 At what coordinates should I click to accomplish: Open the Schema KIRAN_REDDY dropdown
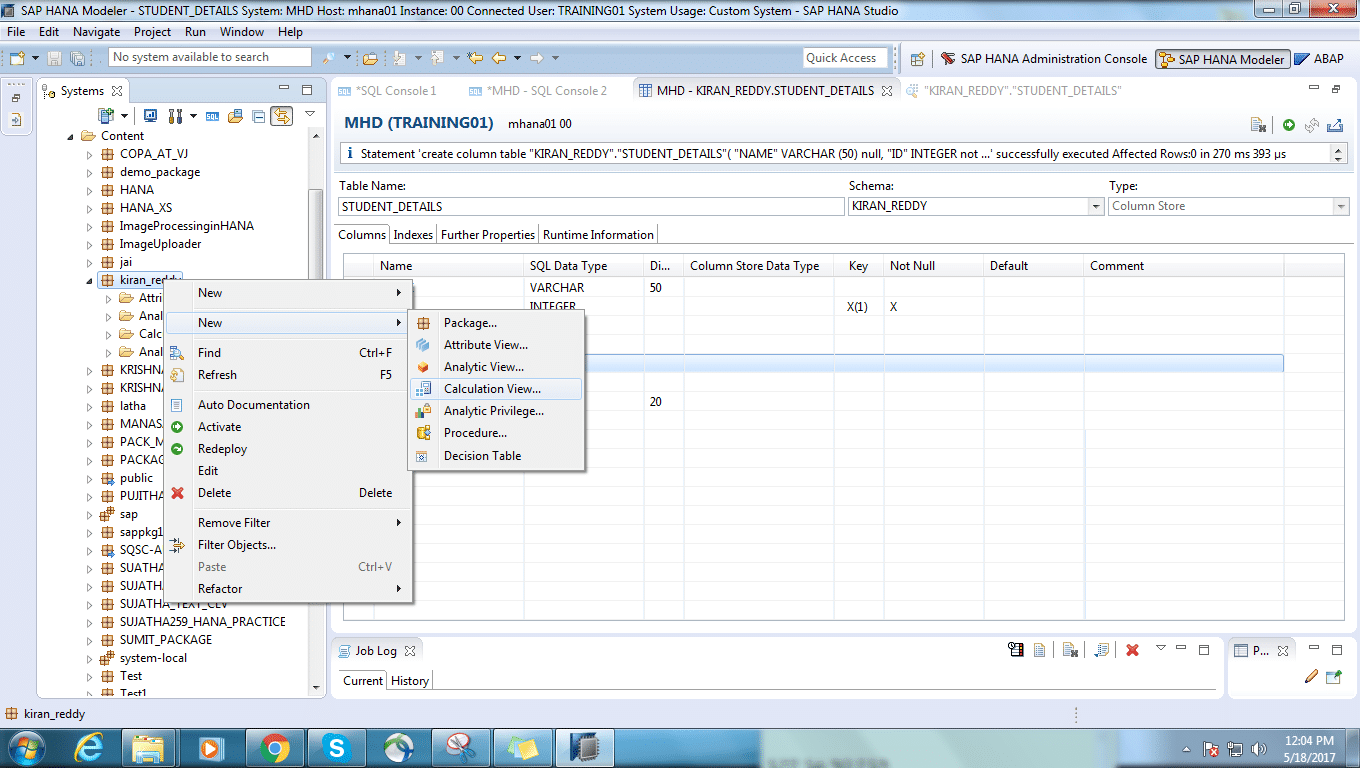1096,206
